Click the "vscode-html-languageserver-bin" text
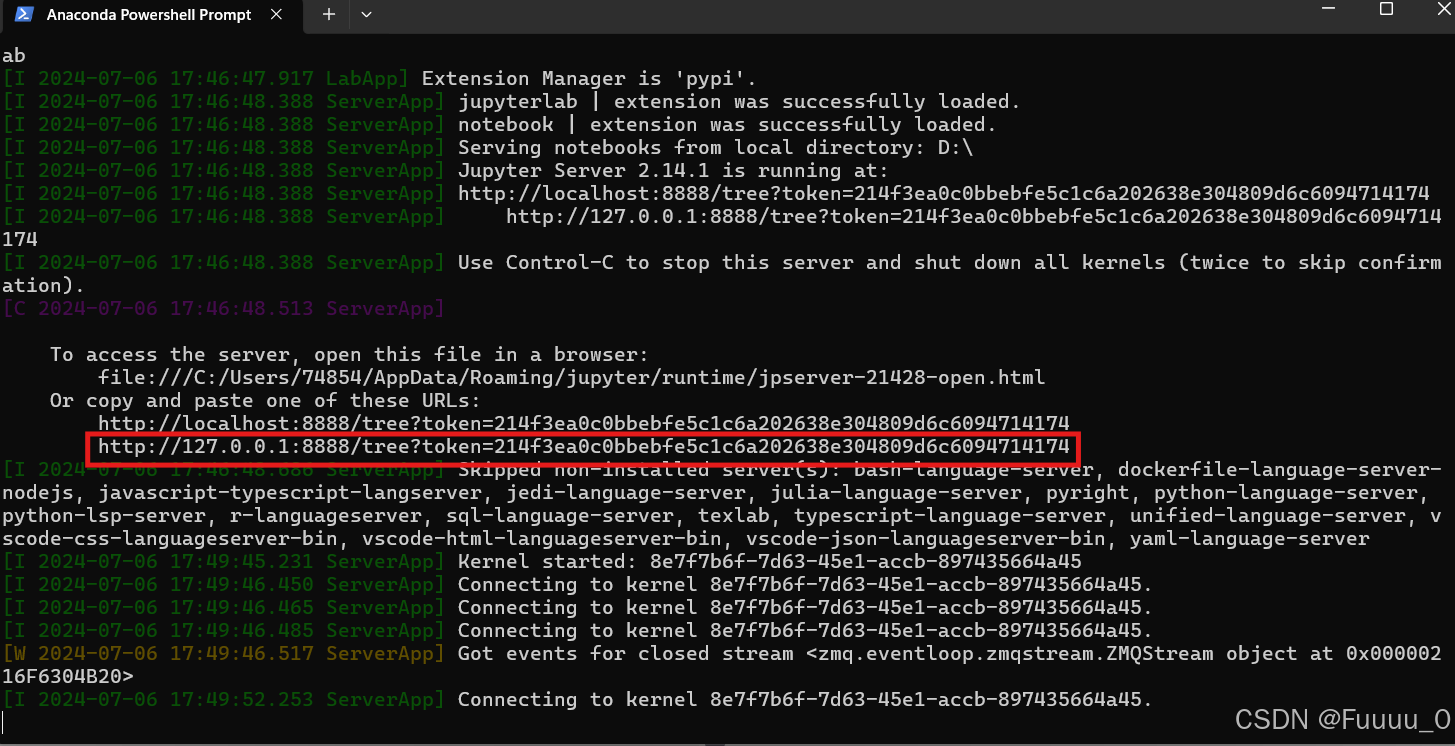 point(541,539)
